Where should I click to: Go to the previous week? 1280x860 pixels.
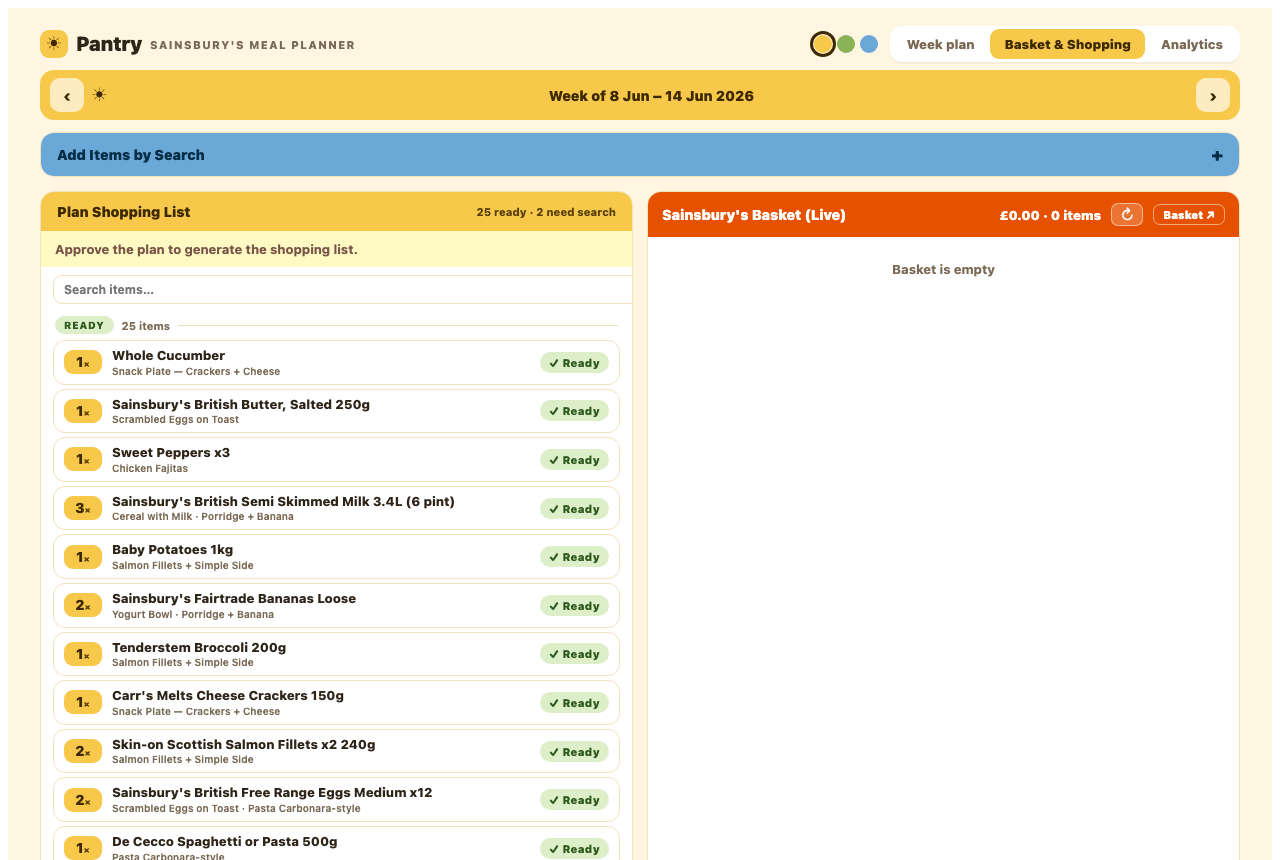[67, 96]
